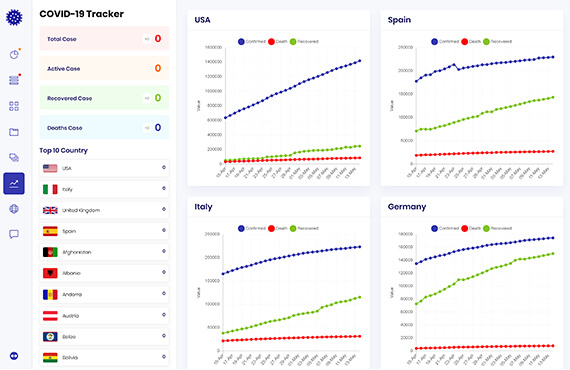Toggle the Death series in the Spain chart legend
The height and width of the screenshot is (370, 570).
471,41
